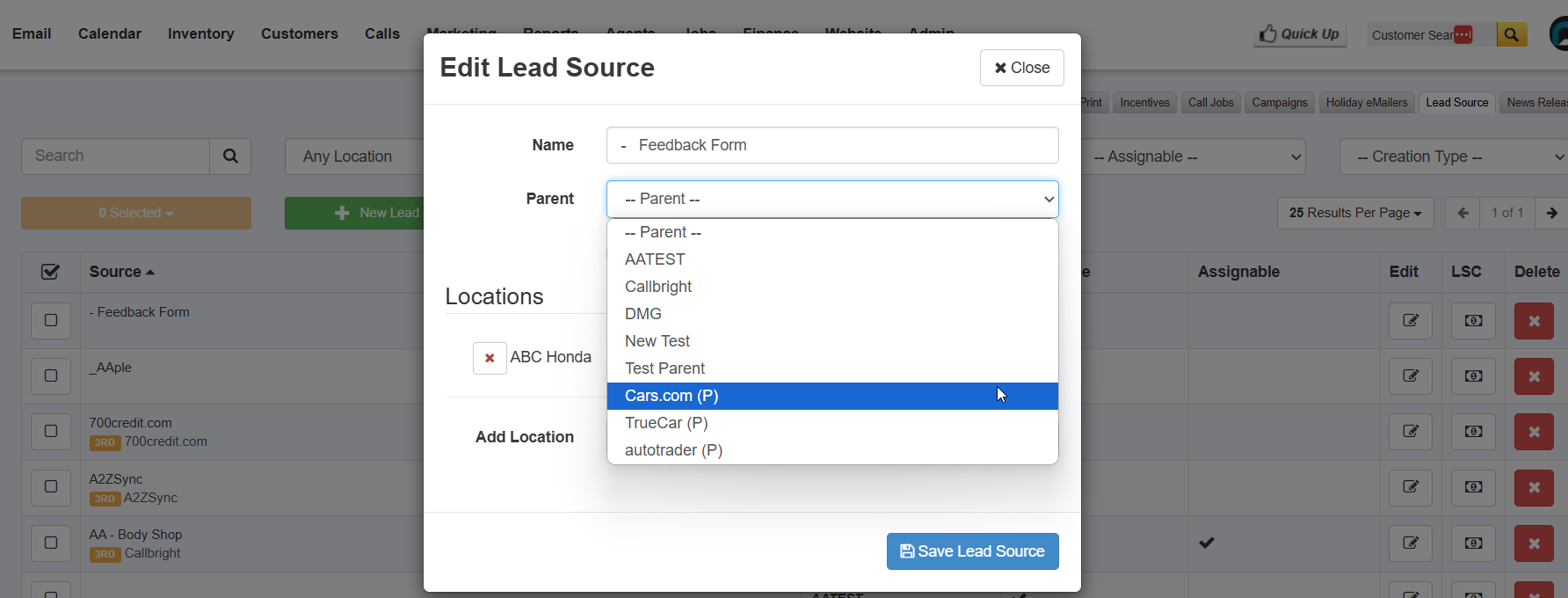Open the Calendar menu
Viewport: 1568px width, 598px height.
coord(110,33)
